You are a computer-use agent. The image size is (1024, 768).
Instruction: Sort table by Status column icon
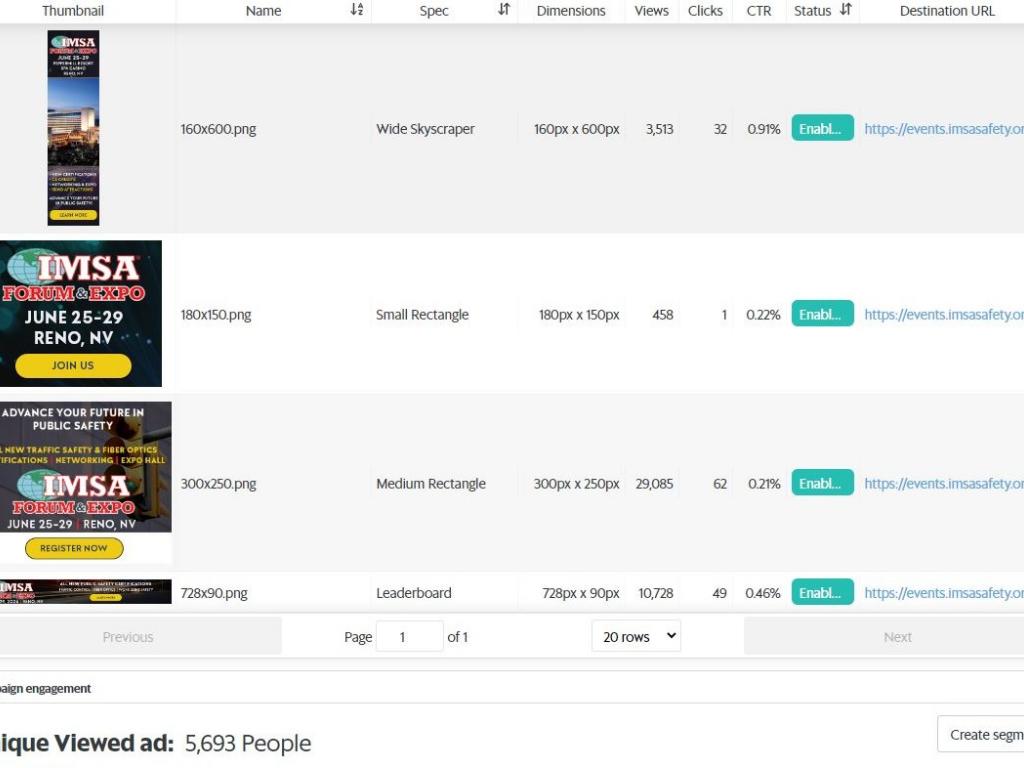(x=846, y=10)
